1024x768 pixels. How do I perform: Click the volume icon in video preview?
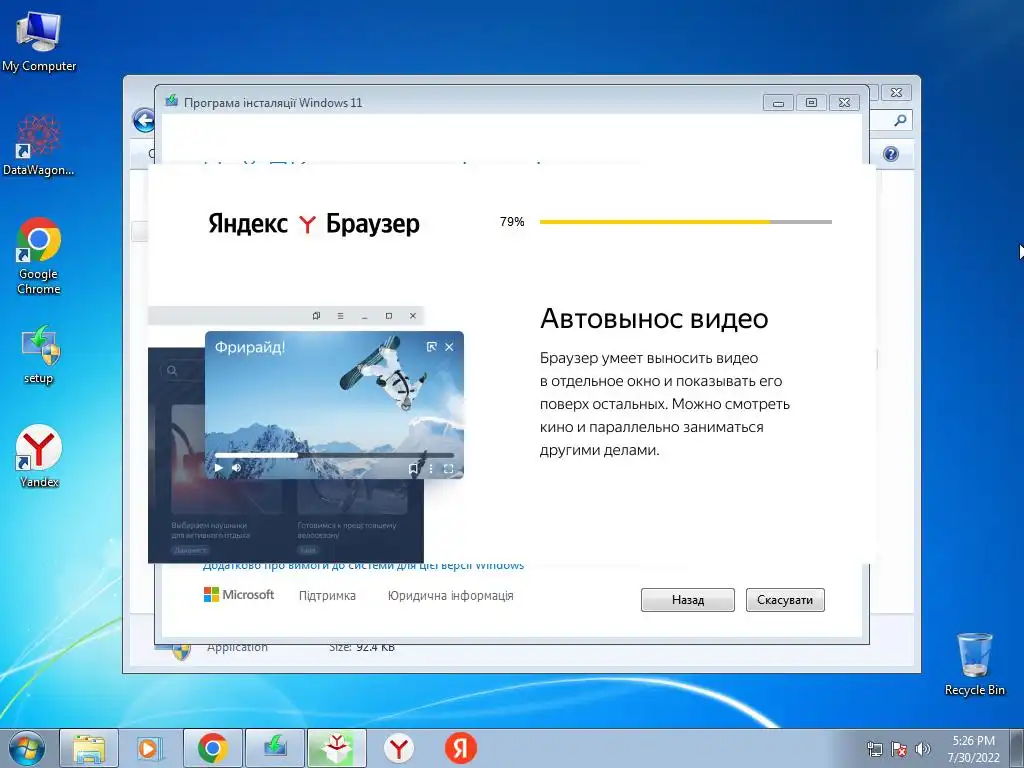[236, 468]
